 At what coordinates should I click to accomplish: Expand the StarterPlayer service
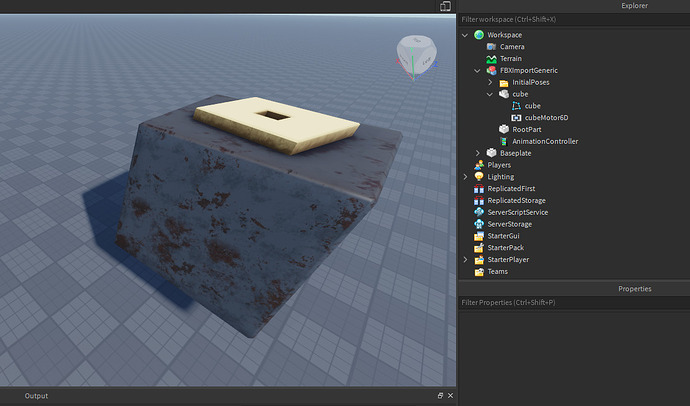tap(465, 260)
